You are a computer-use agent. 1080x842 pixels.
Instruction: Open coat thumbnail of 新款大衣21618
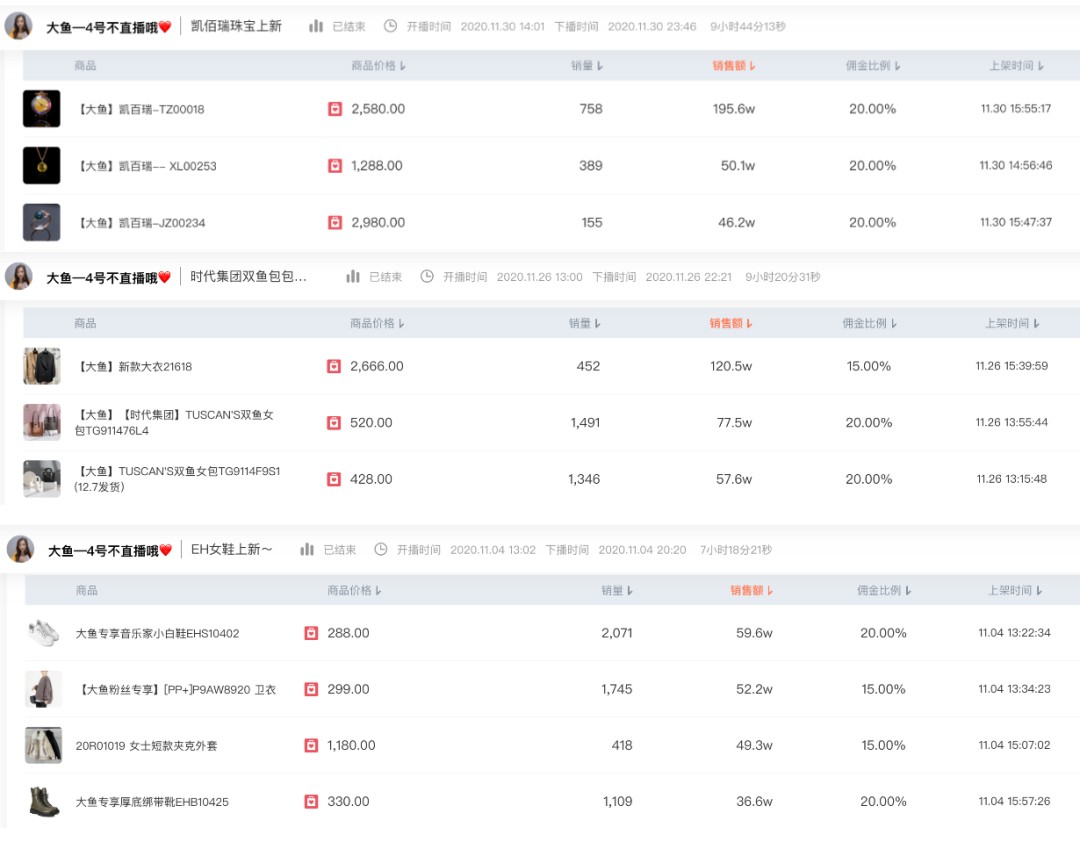tap(42, 366)
